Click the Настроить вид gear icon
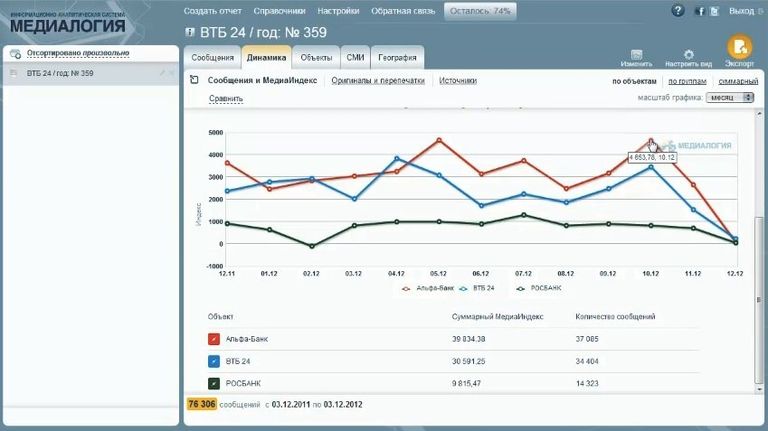768x431 pixels. [689, 54]
